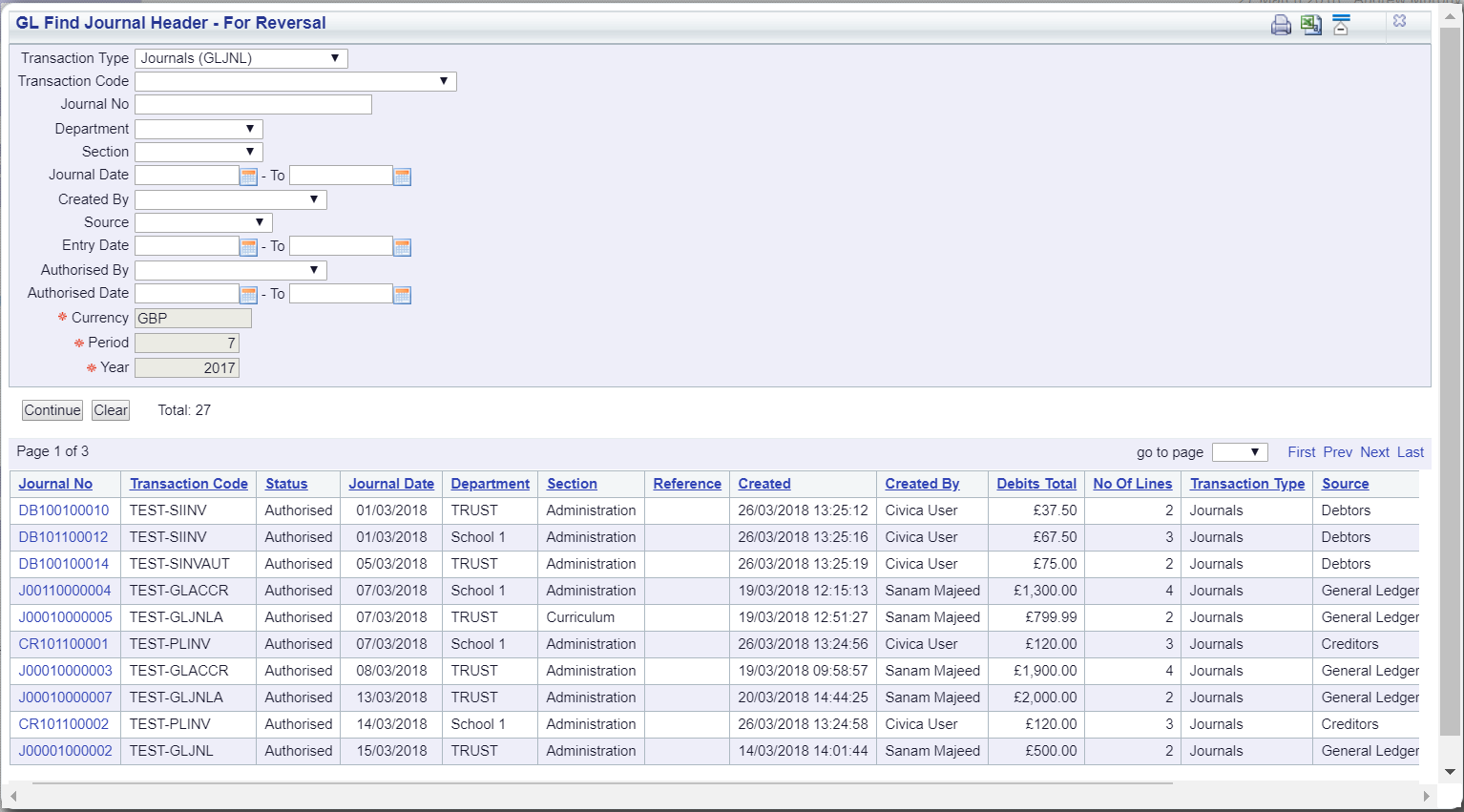
Task: Go to Last page link
Action: [x=1411, y=452]
